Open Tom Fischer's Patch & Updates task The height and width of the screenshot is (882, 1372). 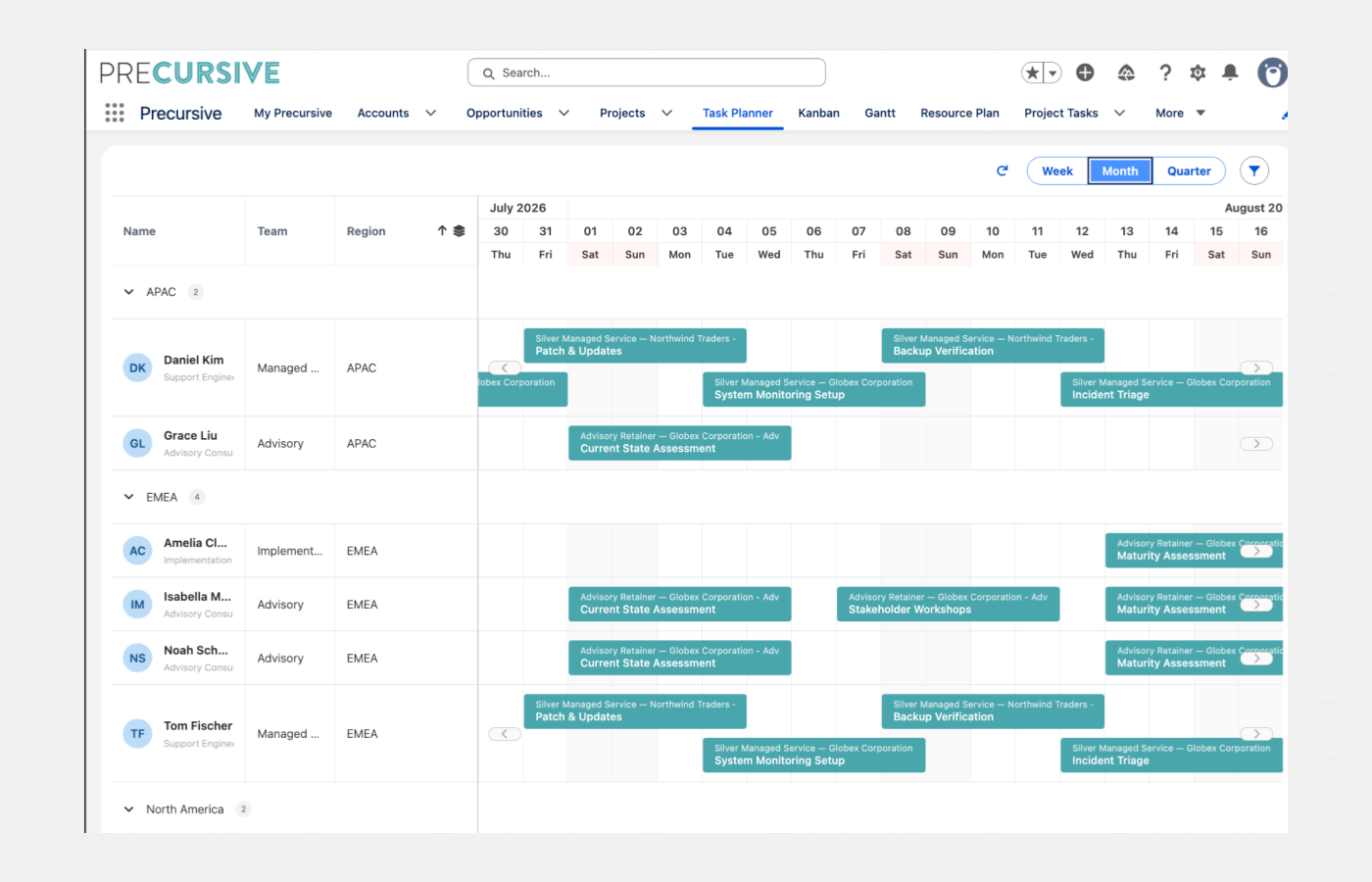pyautogui.click(x=635, y=710)
